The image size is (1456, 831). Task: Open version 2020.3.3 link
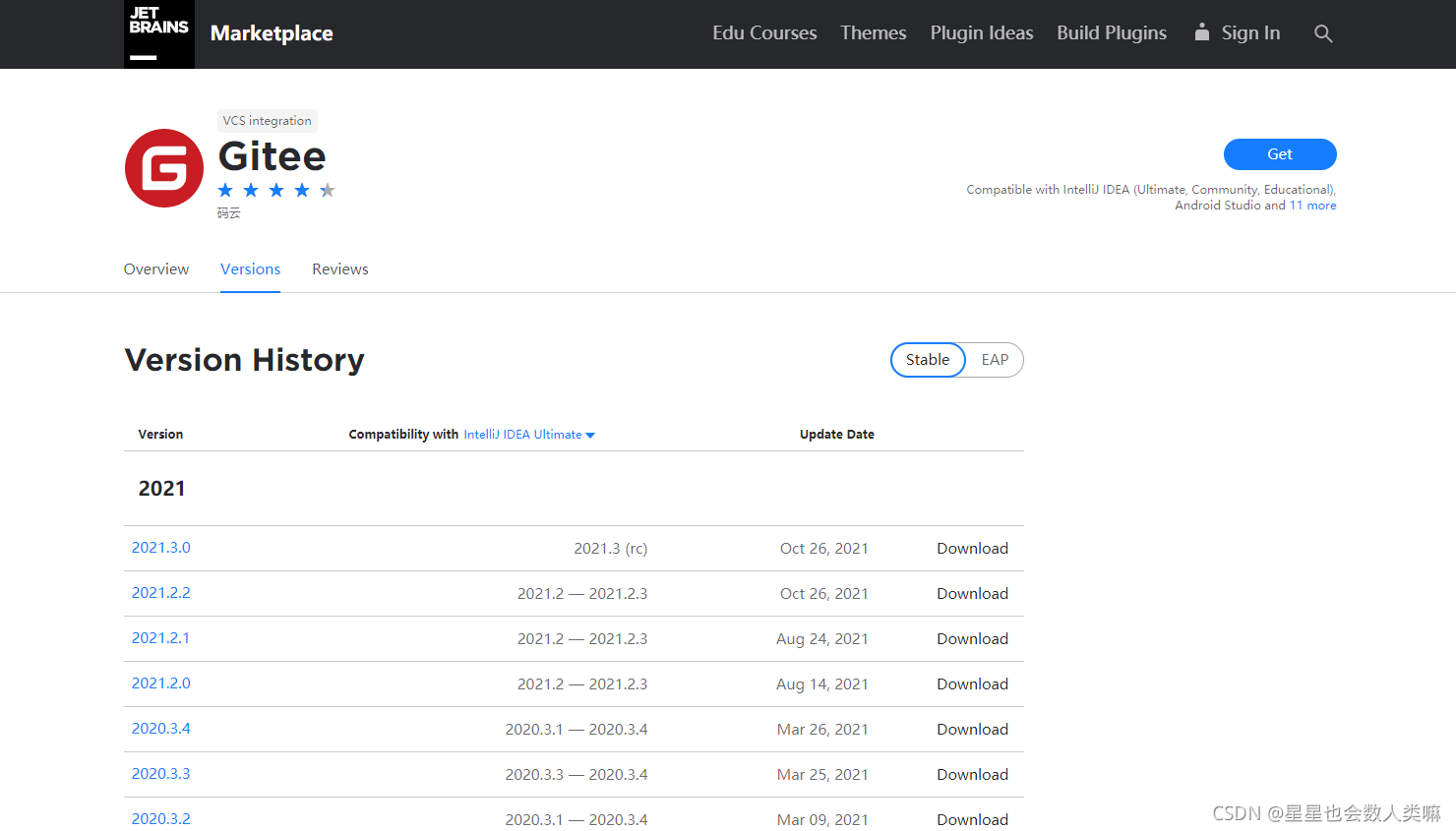click(161, 774)
